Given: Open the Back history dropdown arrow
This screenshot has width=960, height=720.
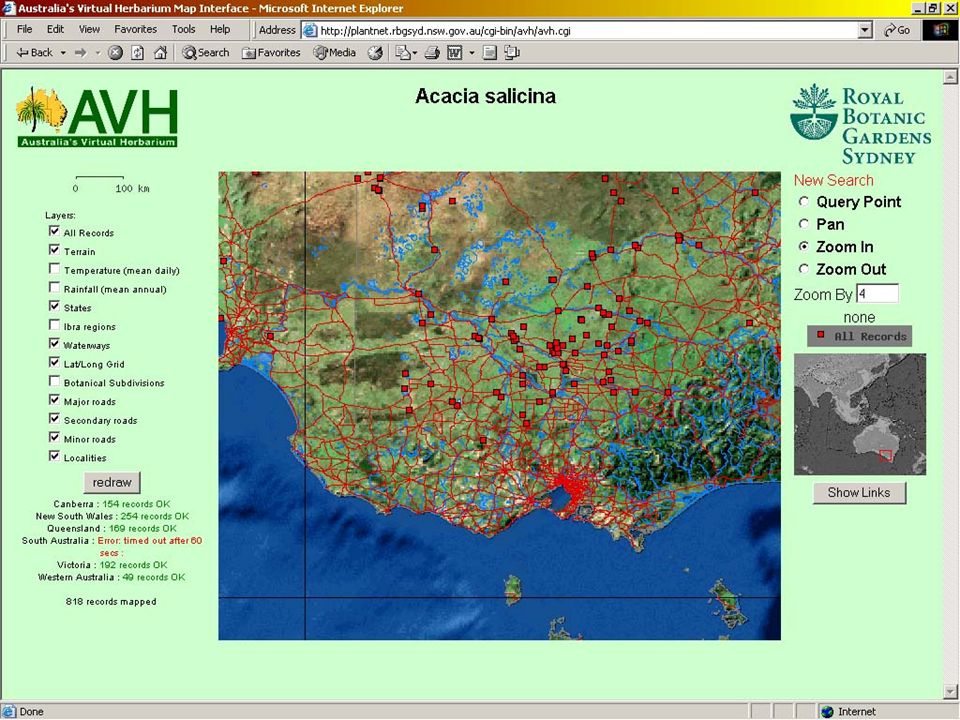Looking at the screenshot, I should coord(62,53).
